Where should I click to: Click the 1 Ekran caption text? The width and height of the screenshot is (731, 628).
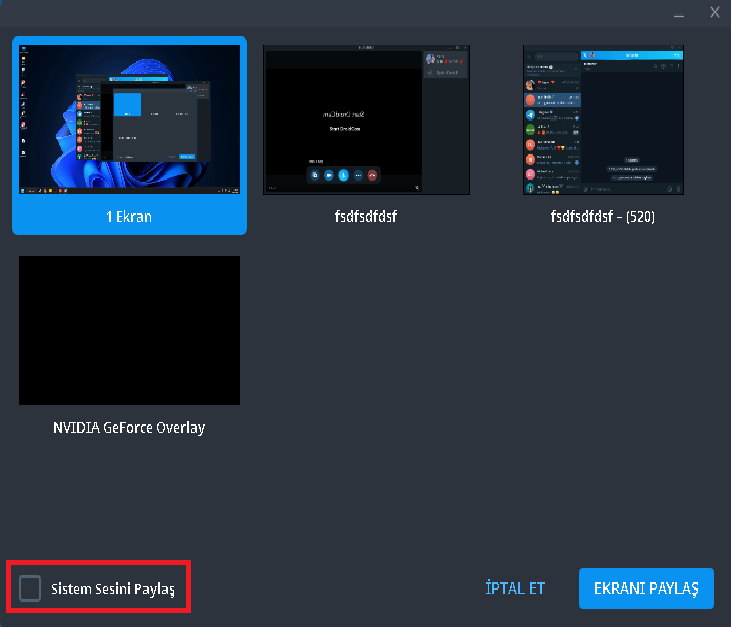coord(129,217)
